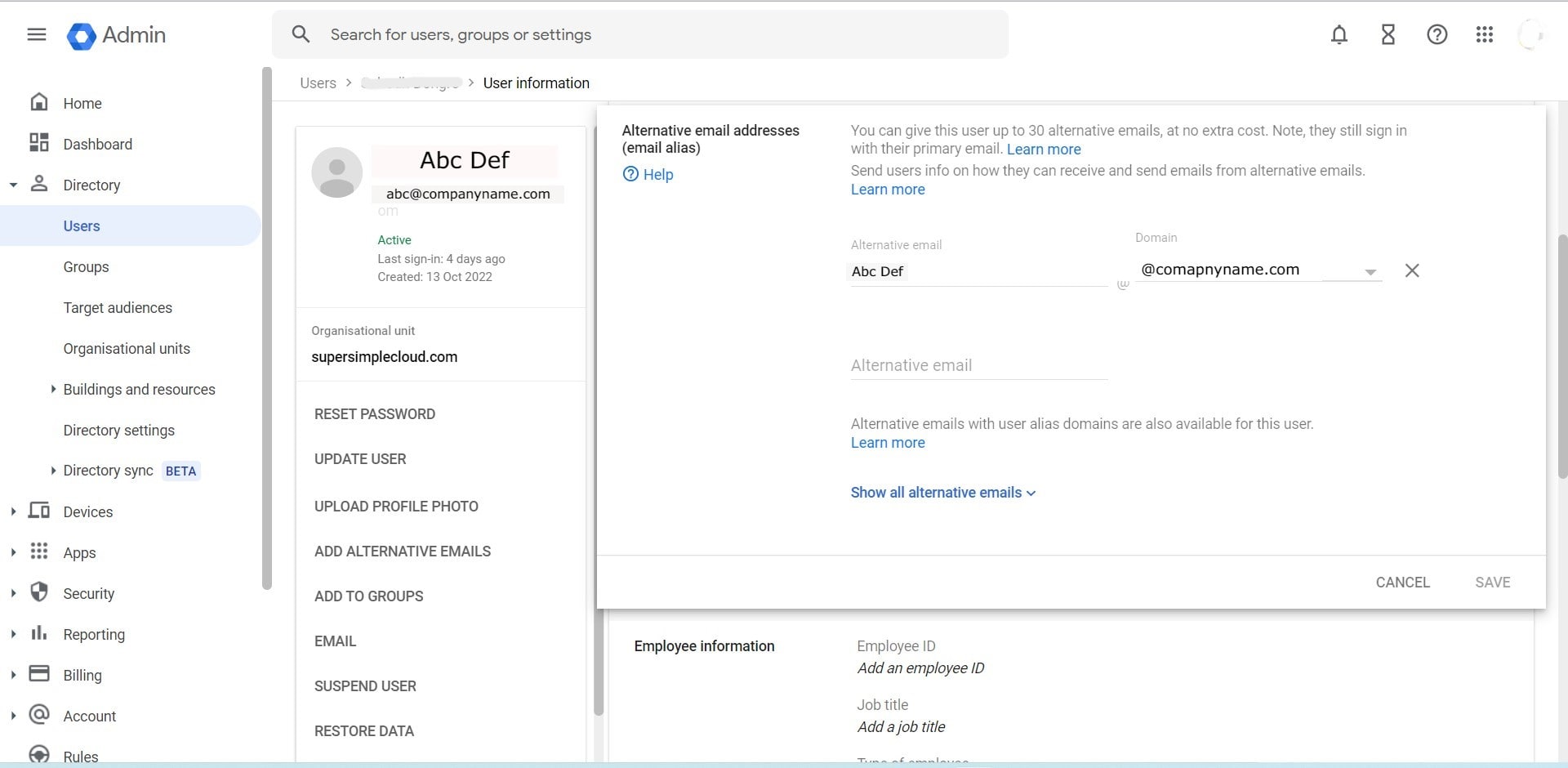Image resolution: width=1568 pixels, height=768 pixels.
Task: Click the Rules icon
Action: (x=38, y=754)
